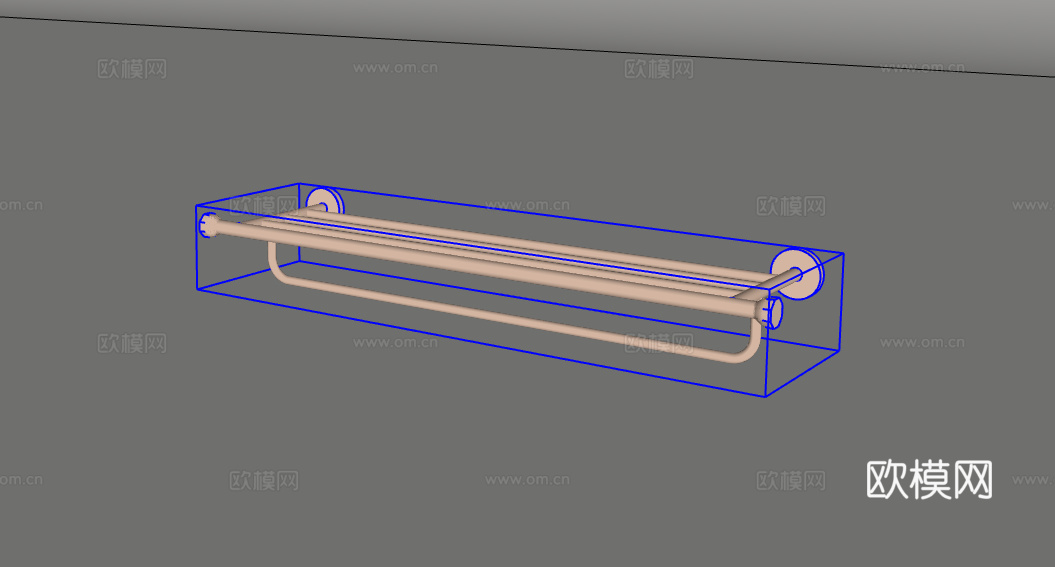
Task: Select the left end cap of front rail
Action: 208,225
